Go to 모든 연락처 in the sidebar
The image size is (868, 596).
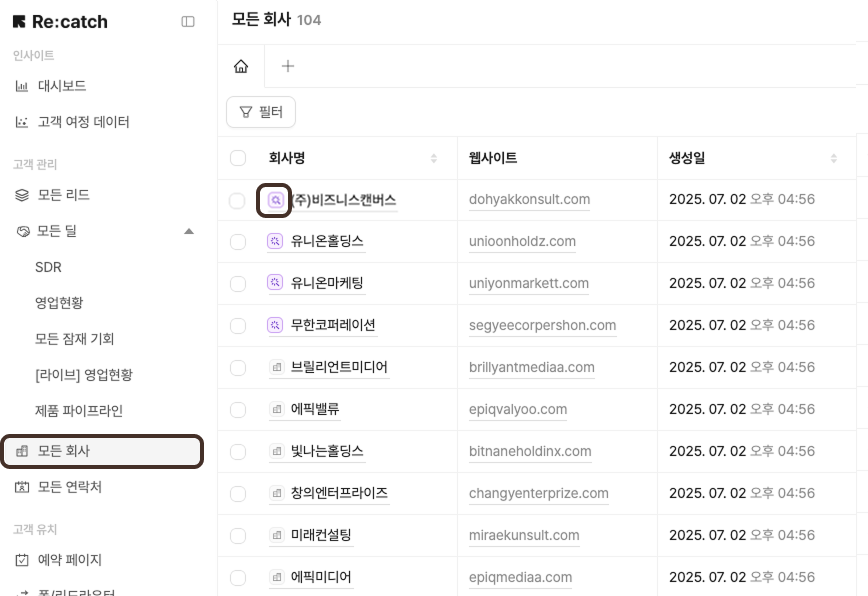pos(69,487)
